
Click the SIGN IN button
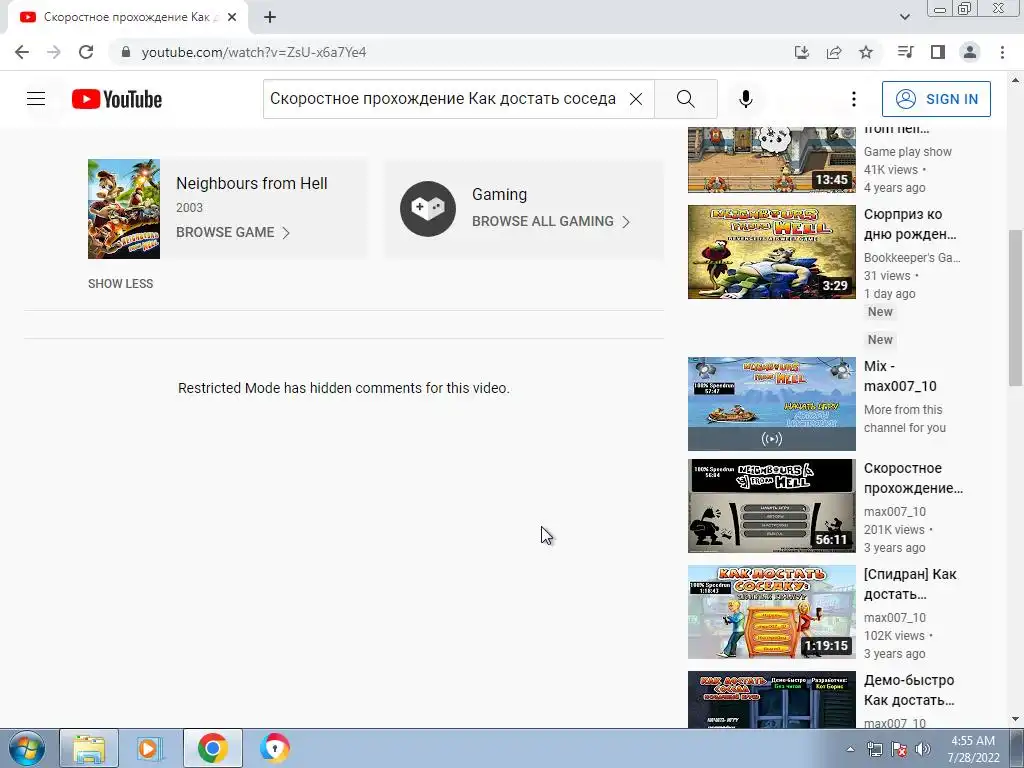pos(936,99)
